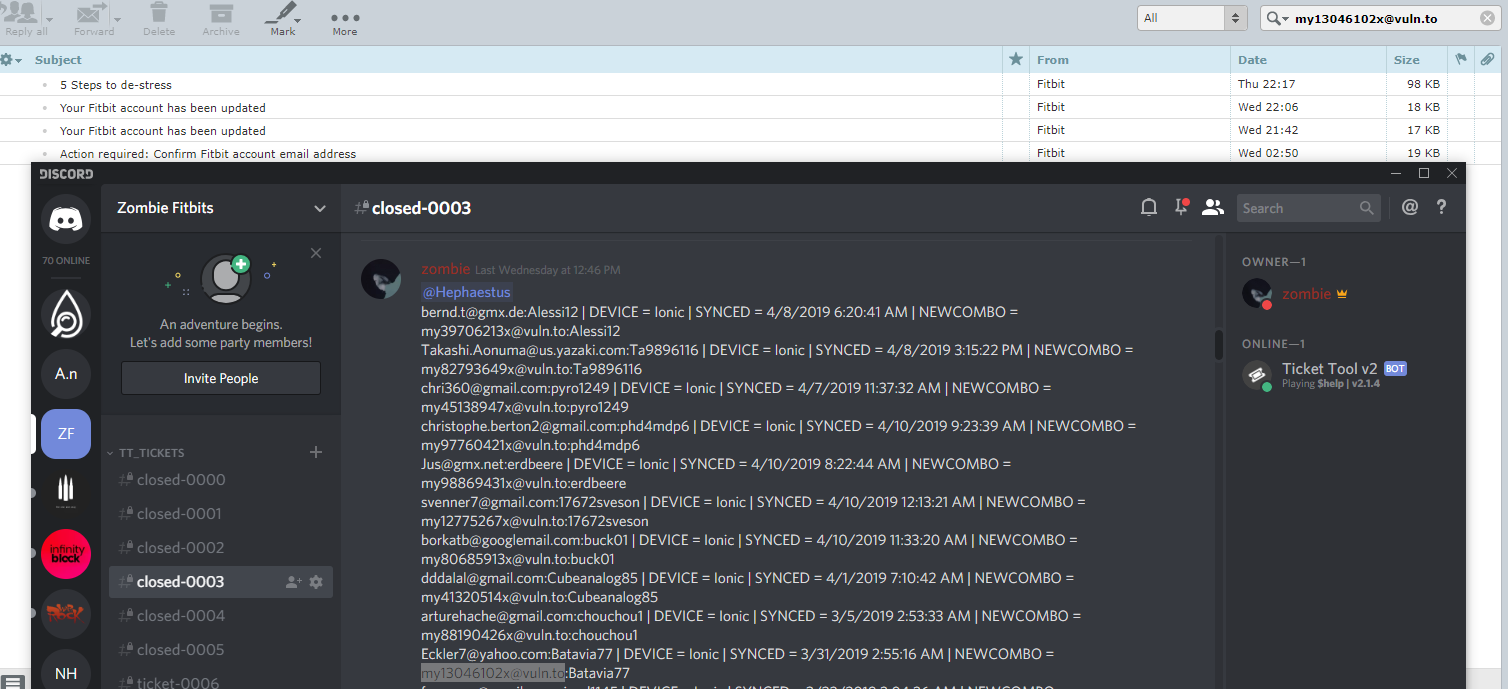Toggle Discord notification bell for channel
The height and width of the screenshot is (689, 1508).
tap(1149, 207)
